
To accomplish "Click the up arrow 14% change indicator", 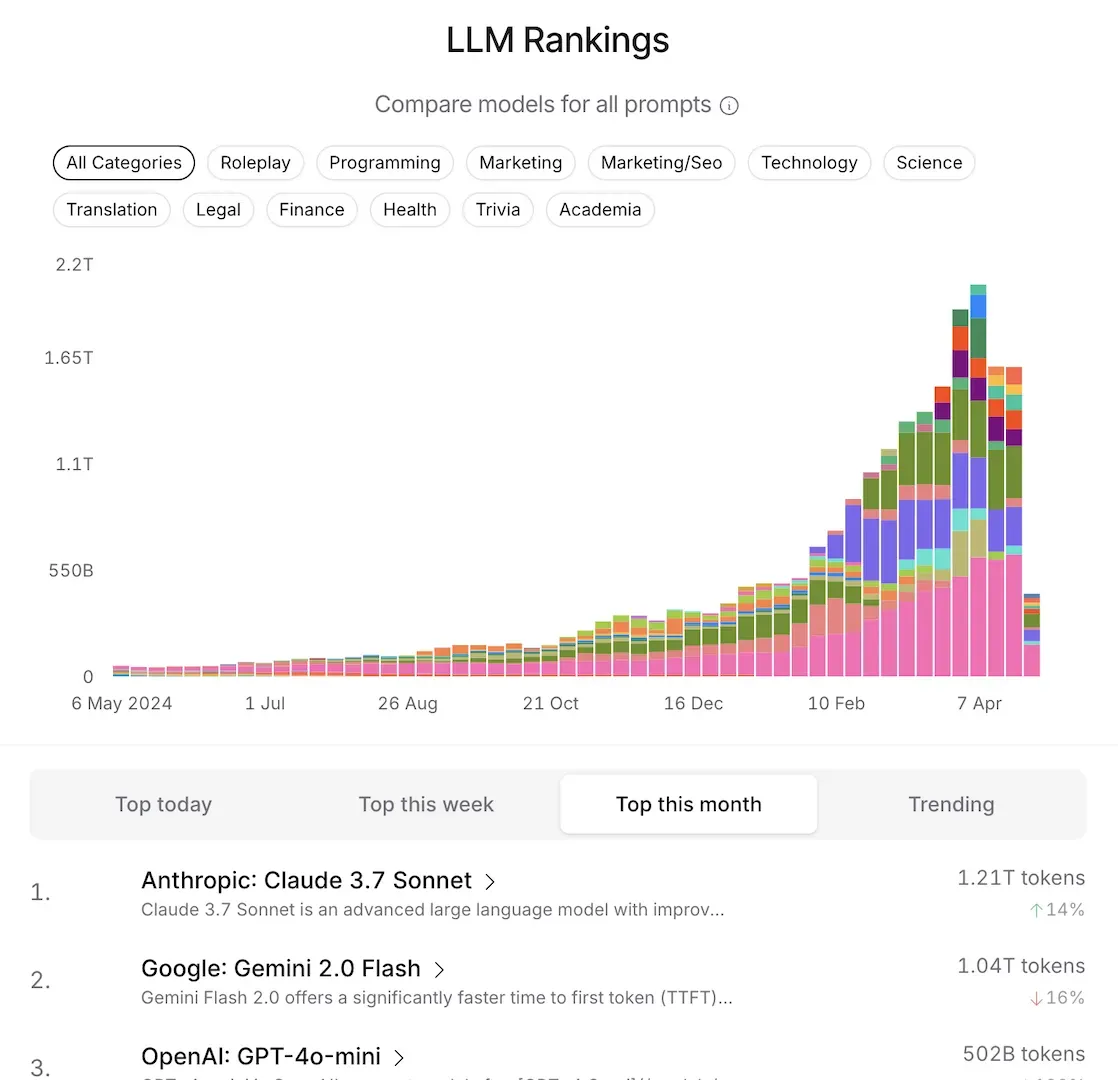I will click(x=1057, y=910).
